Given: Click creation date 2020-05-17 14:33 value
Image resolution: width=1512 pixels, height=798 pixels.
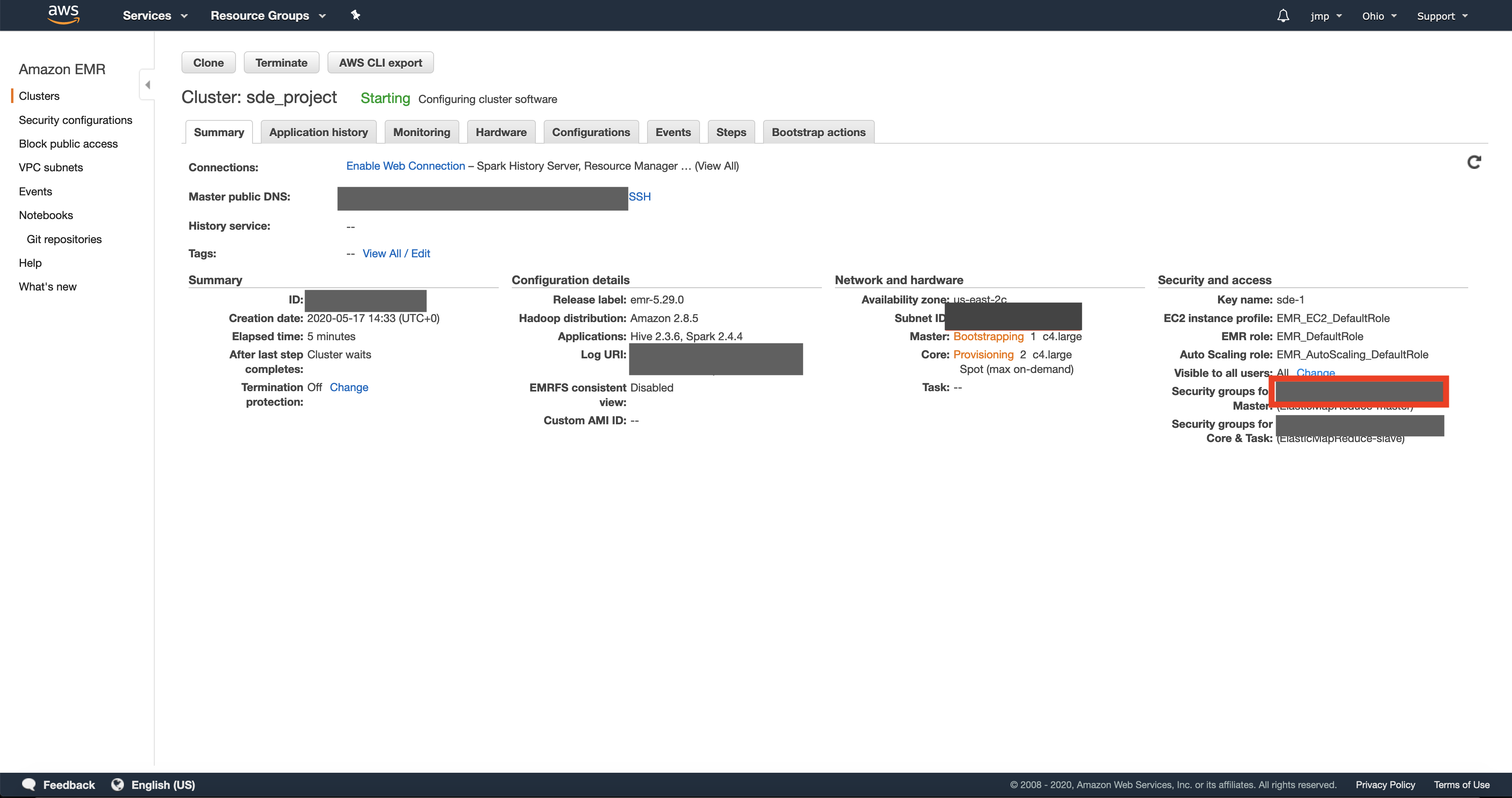Looking at the screenshot, I should pos(373,318).
